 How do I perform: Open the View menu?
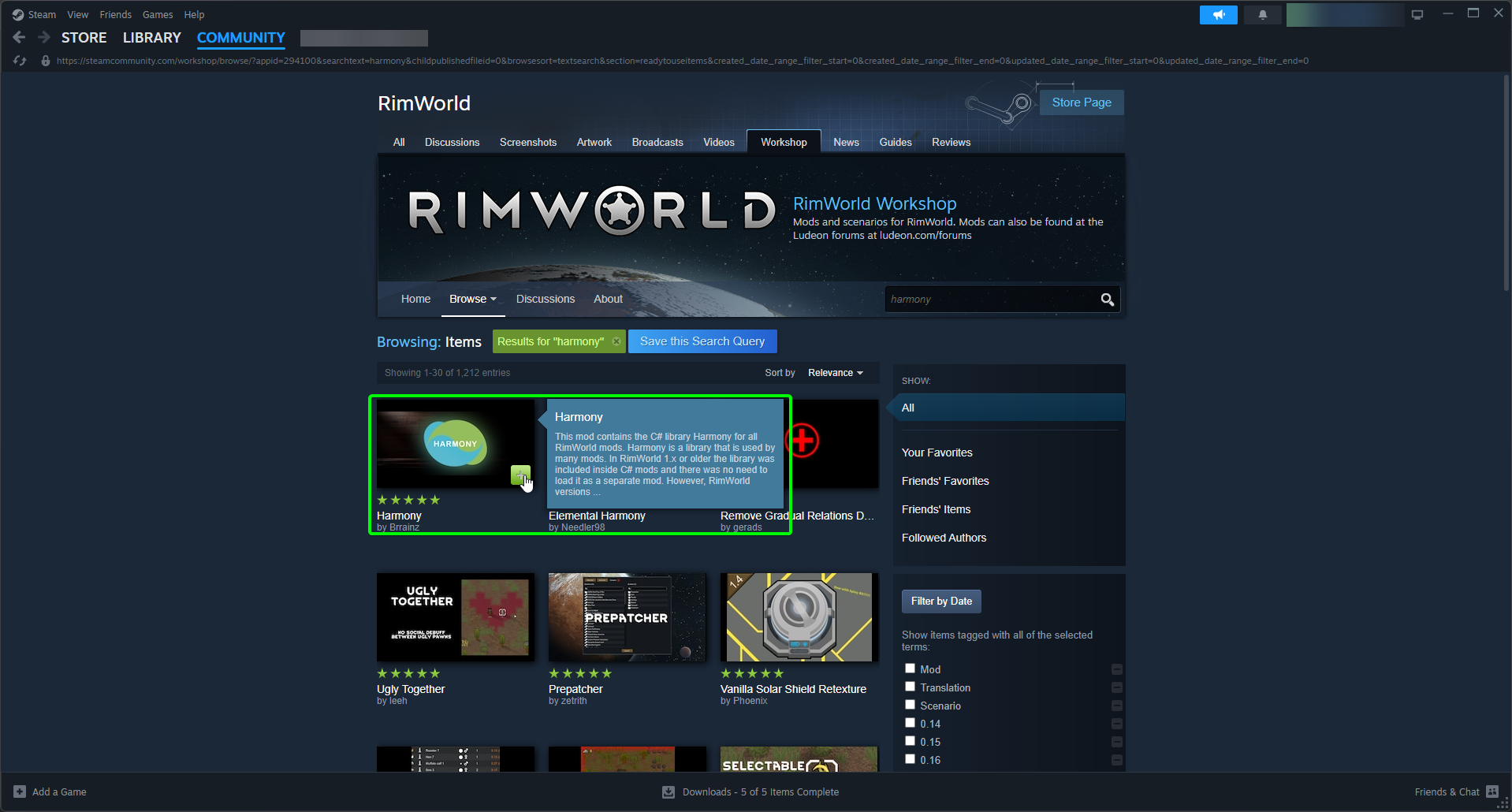point(77,14)
